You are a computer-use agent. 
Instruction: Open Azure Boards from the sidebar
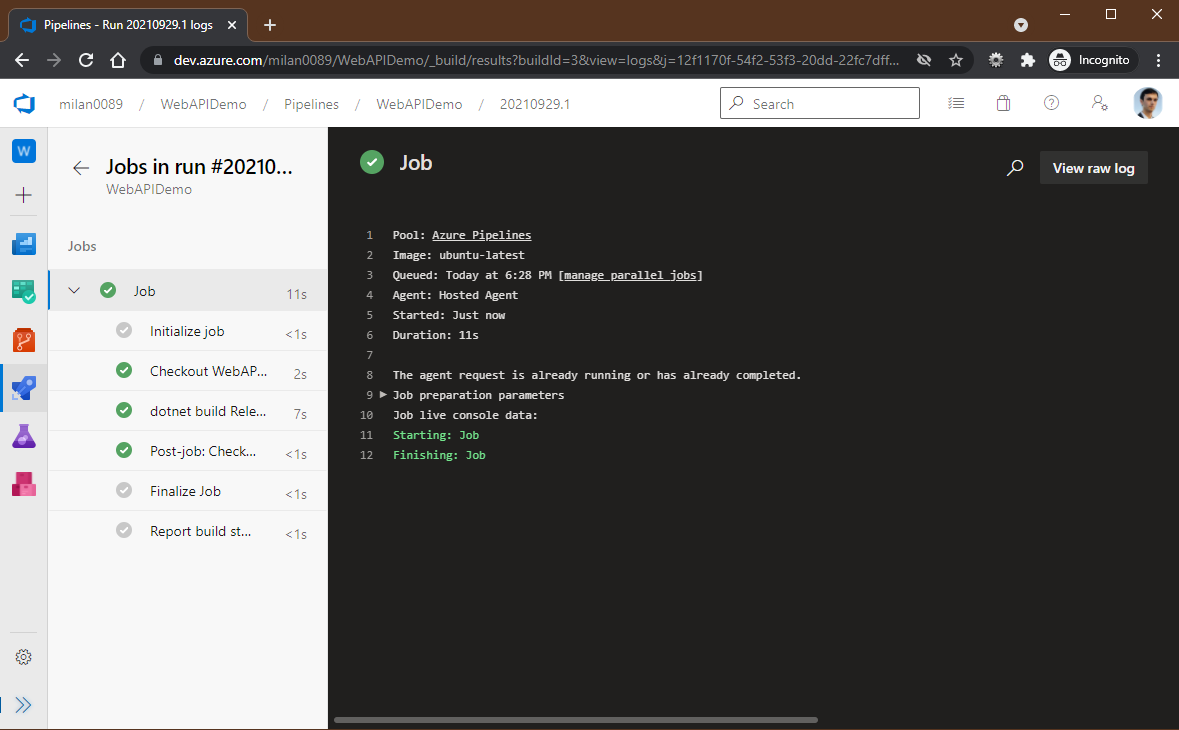tap(24, 292)
